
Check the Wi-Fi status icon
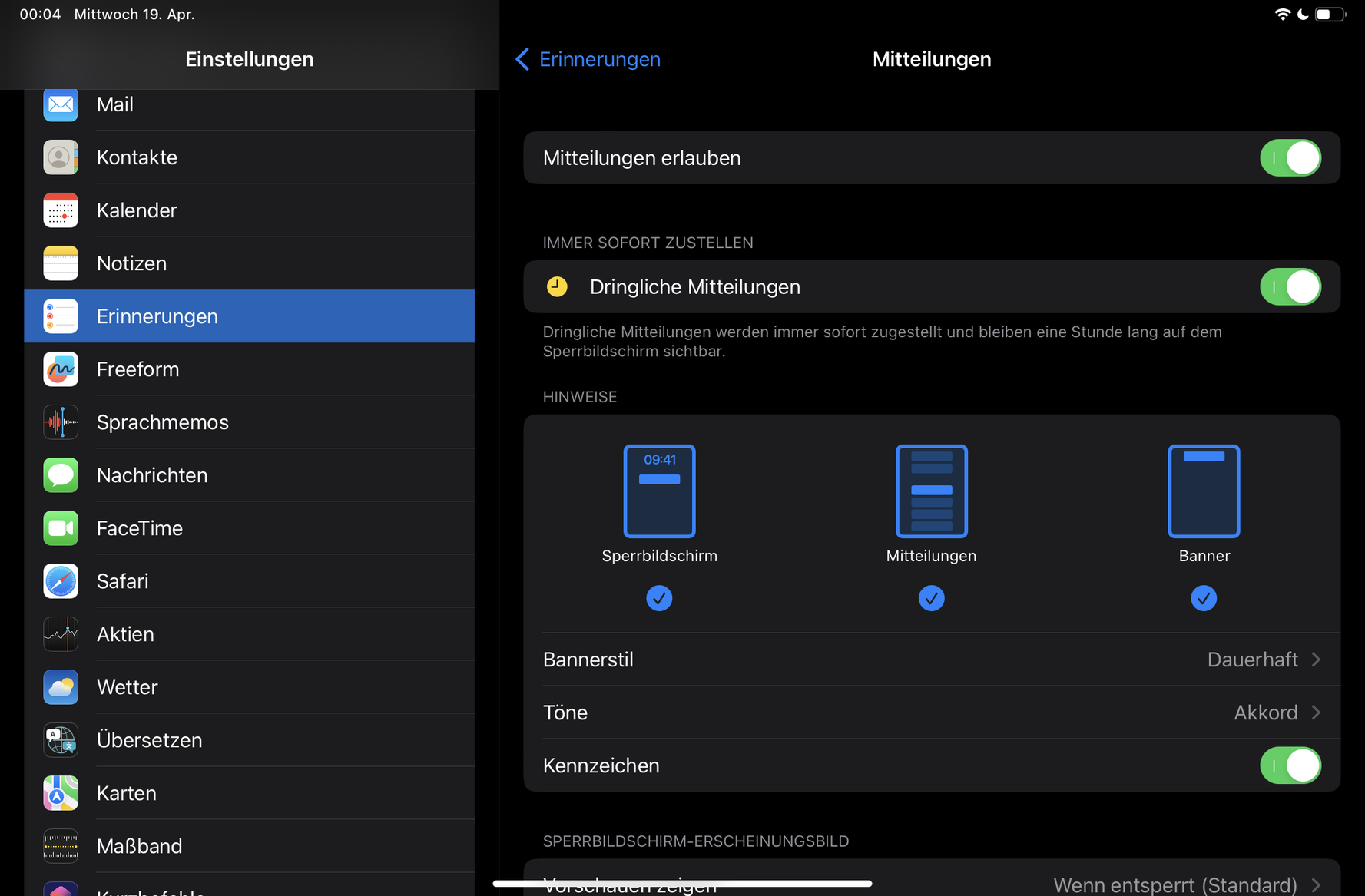pyautogui.click(x=1281, y=15)
